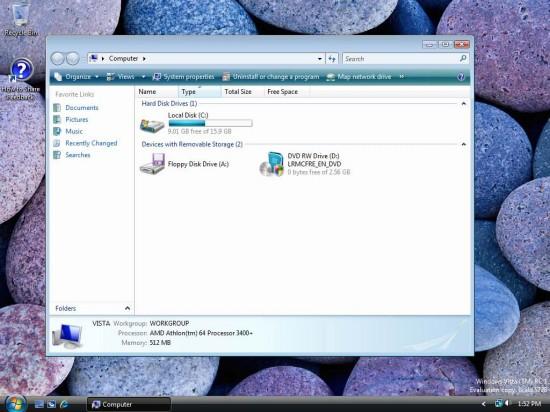This screenshot has width=550, height=412.
Task: Expand the Views dropdown arrow
Action: tap(143, 76)
